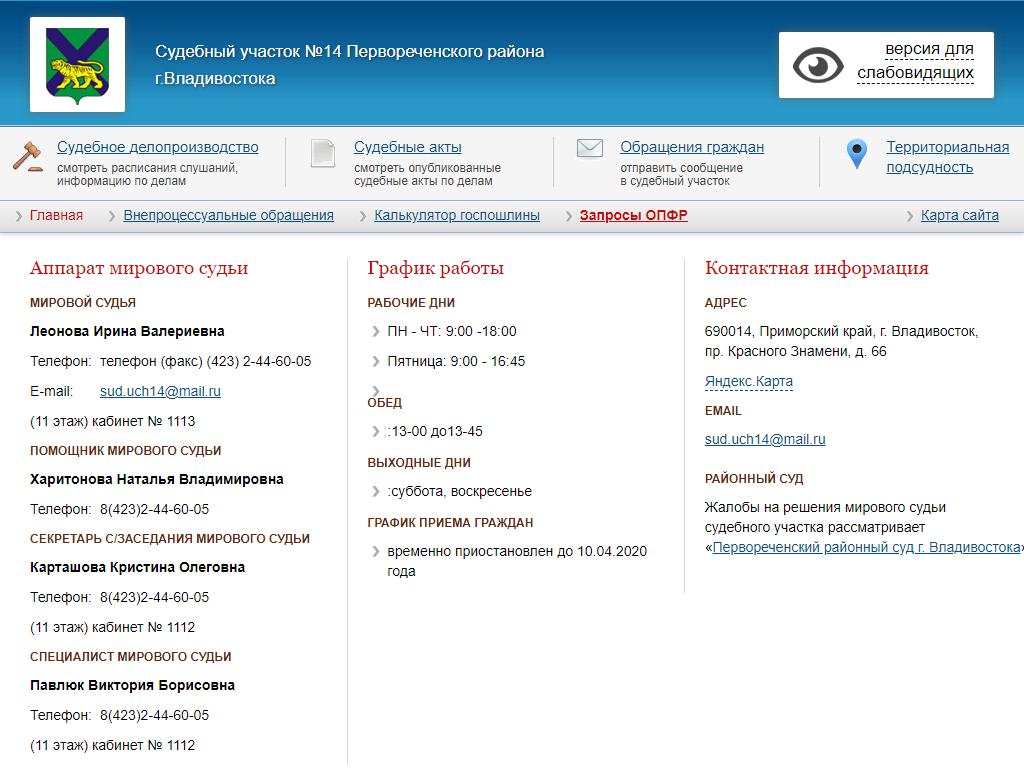Click the chevron beside Запросы ОПФР

pyautogui.click(x=570, y=216)
